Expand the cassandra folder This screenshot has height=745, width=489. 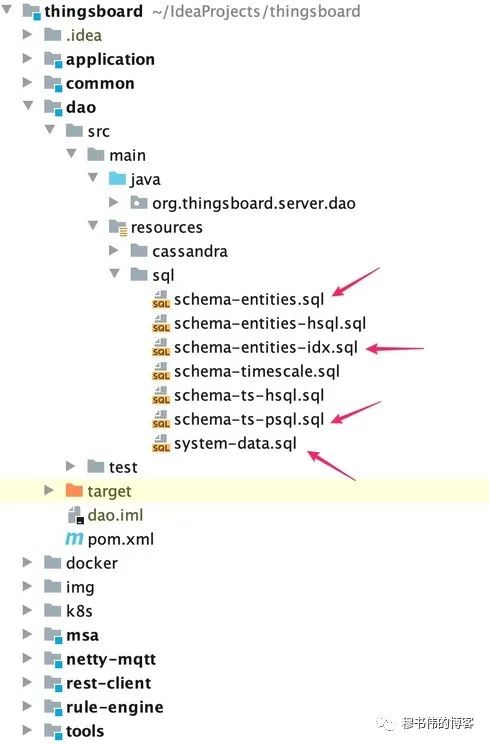pyautogui.click(x=114, y=250)
